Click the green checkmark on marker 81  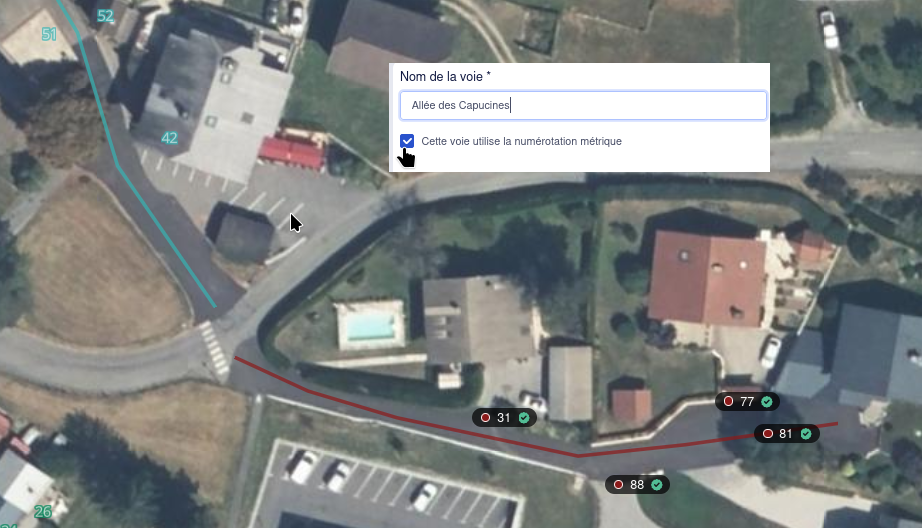click(x=806, y=433)
